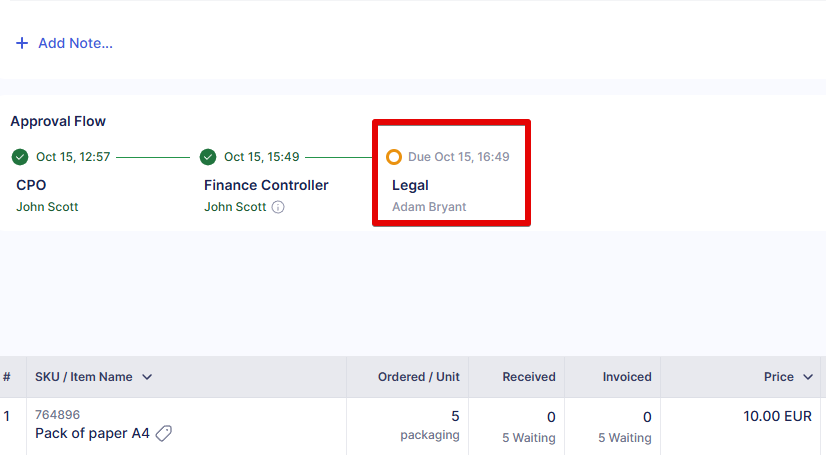
Task: Click the orange pending circle for Legal
Action: tap(394, 157)
